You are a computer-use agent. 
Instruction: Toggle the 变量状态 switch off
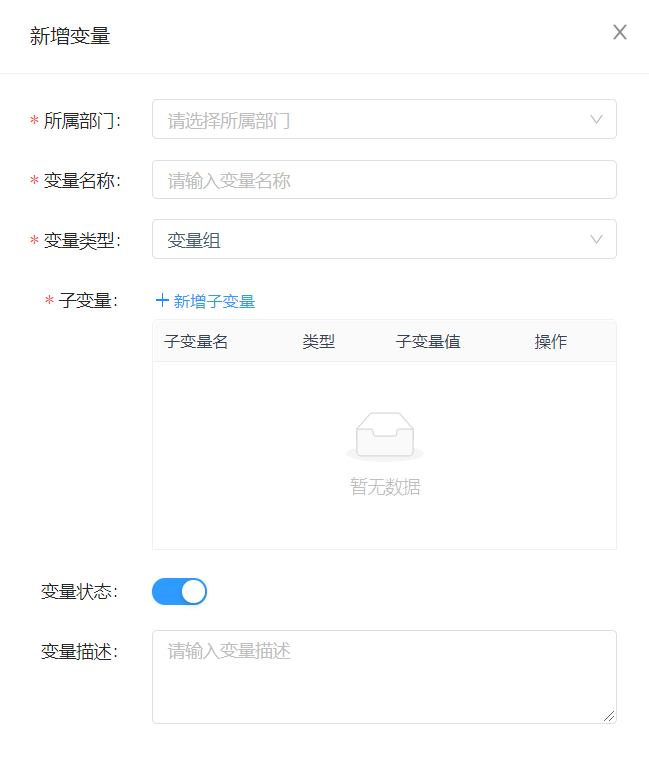click(x=179, y=591)
